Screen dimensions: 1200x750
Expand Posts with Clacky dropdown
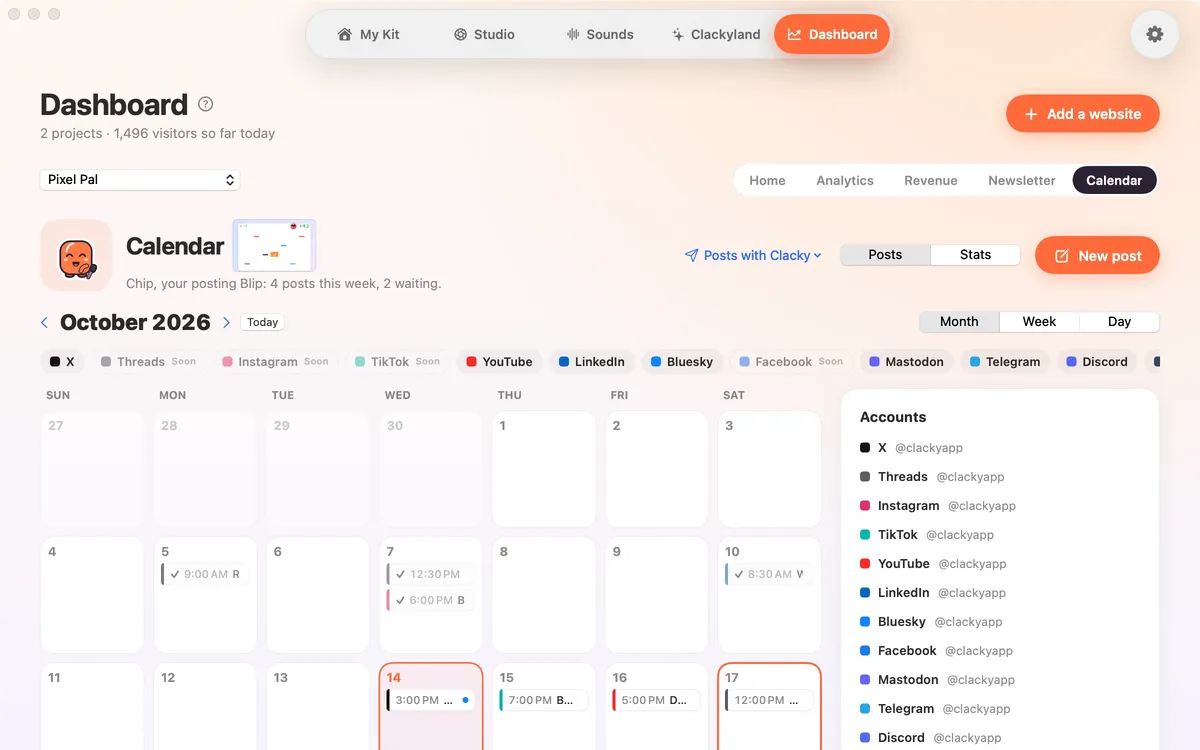753,255
